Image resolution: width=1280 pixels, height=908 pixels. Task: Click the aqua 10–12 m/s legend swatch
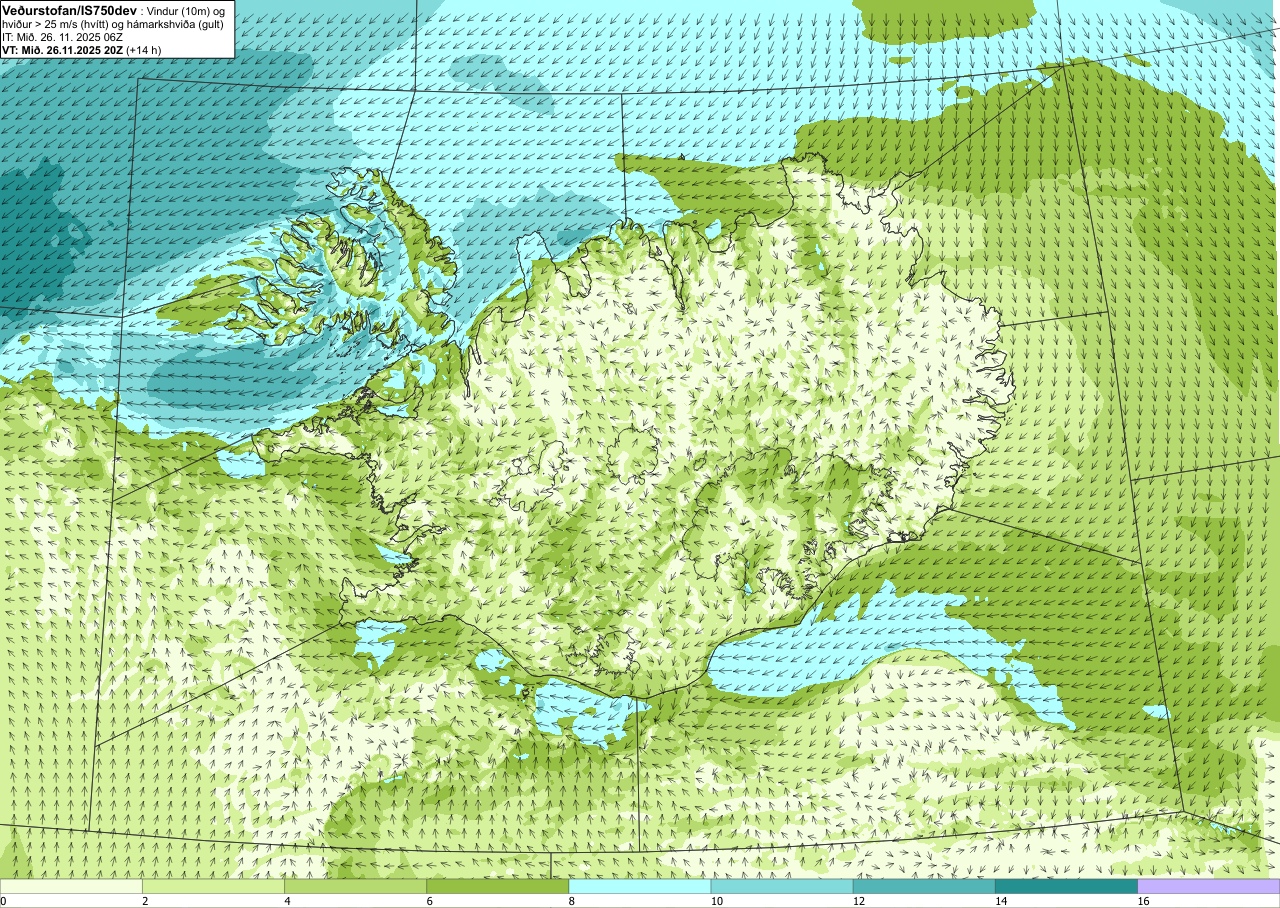tap(782, 886)
